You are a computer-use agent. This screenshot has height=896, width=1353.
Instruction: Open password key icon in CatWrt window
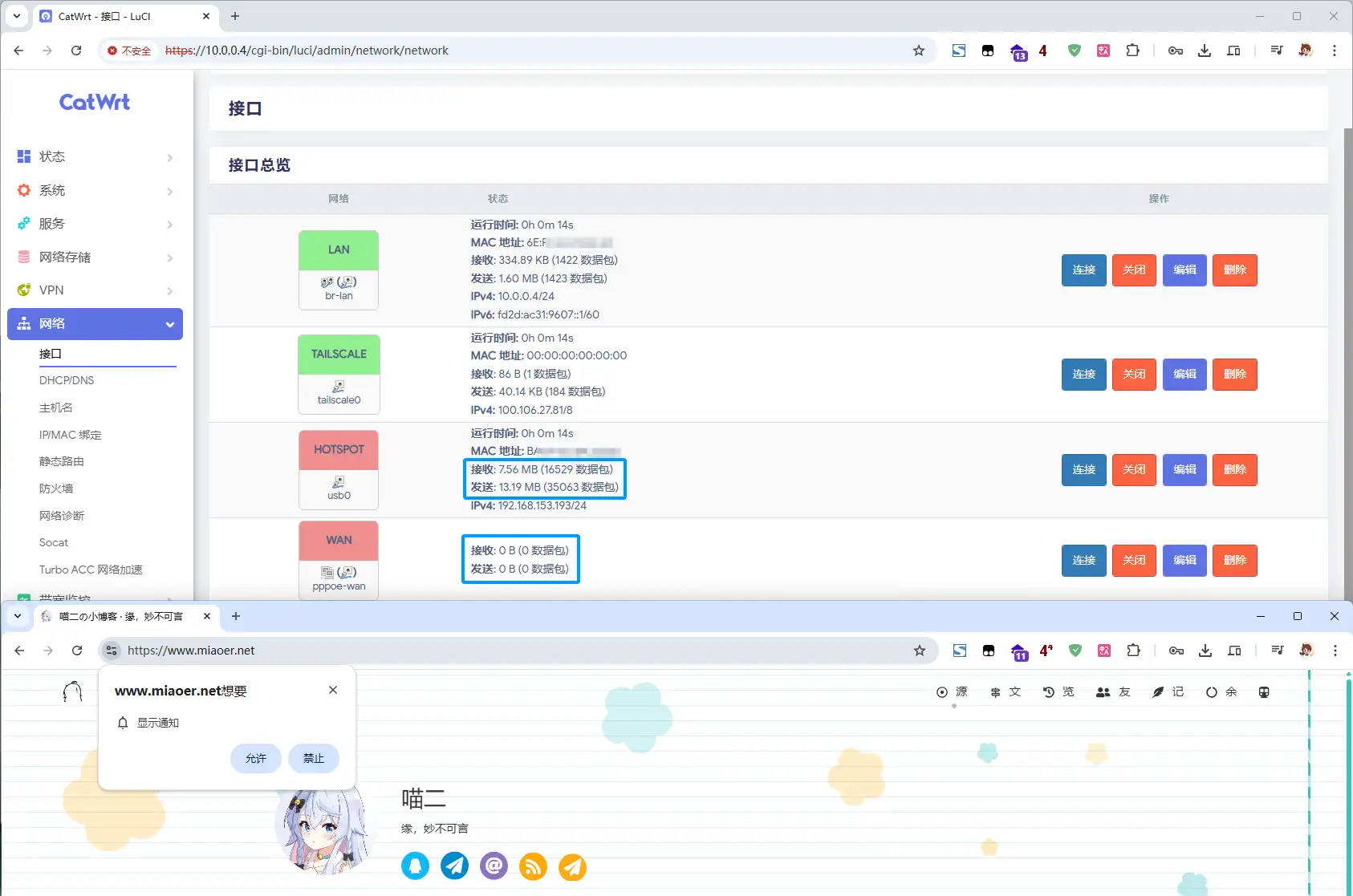[1176, 51]
